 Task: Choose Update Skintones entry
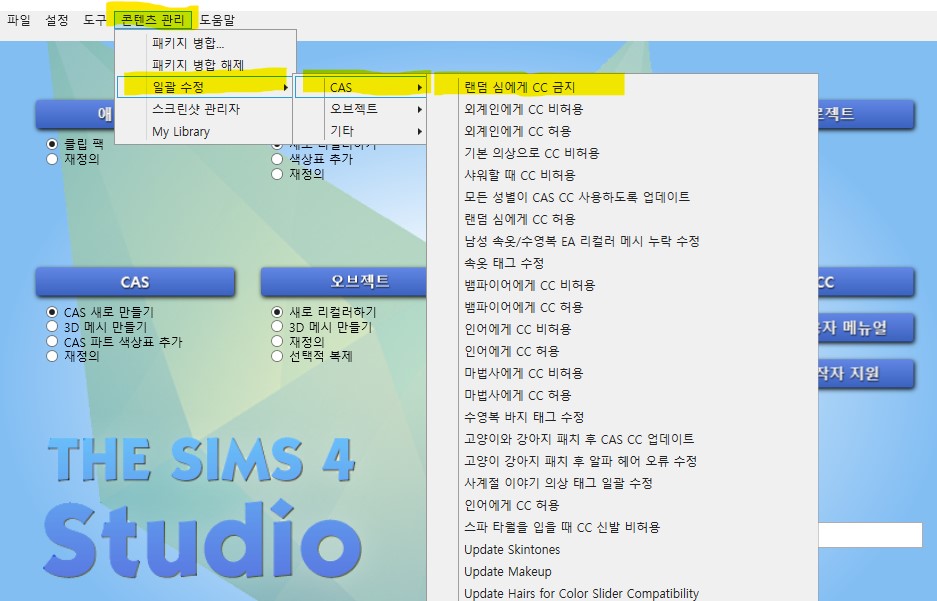point(622,550)
